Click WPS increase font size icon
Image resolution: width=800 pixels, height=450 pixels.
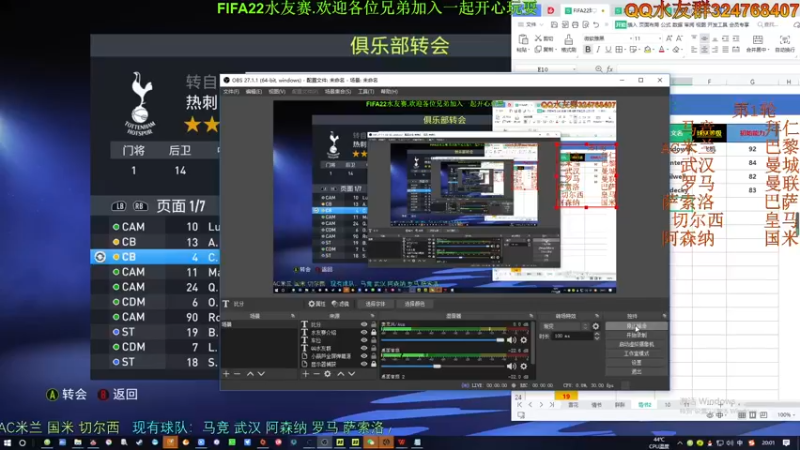point(669,38)
